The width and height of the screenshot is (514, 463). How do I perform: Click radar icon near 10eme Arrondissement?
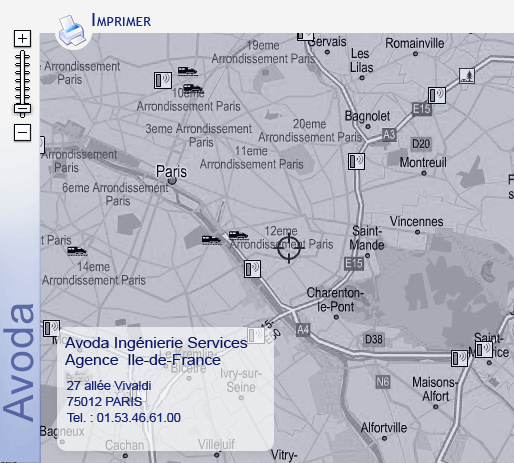(163, 80)
